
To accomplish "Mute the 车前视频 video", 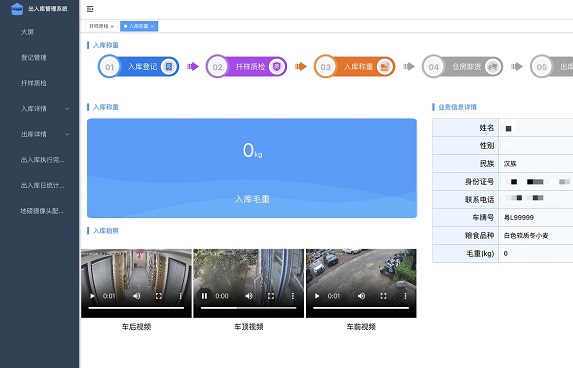I will pos(361,296).
